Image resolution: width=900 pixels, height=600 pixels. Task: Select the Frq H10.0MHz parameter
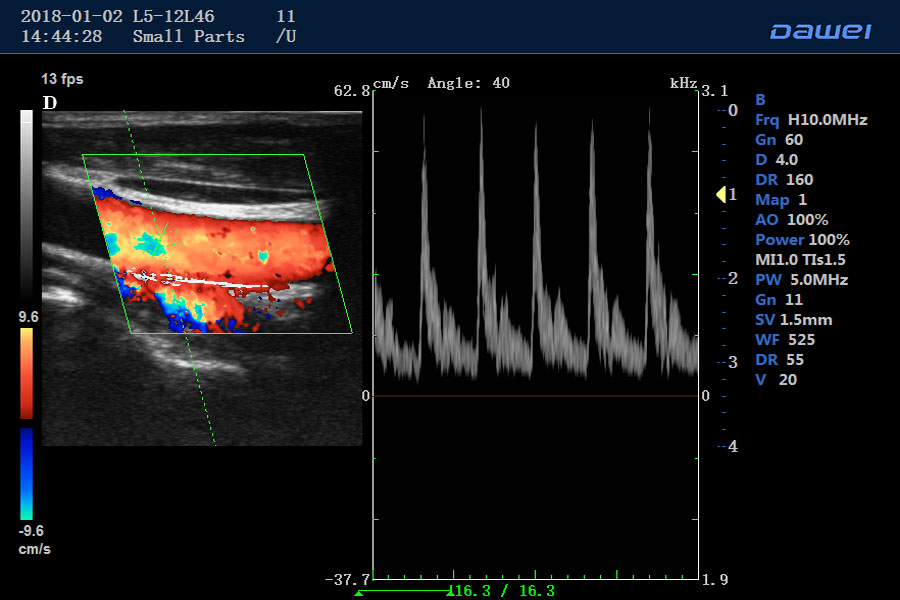811,120
